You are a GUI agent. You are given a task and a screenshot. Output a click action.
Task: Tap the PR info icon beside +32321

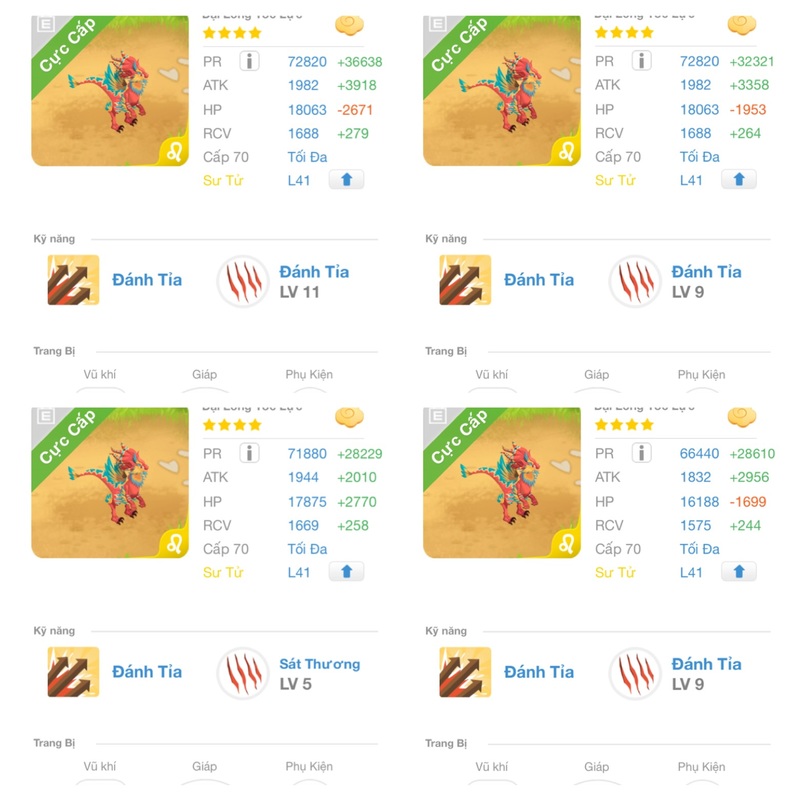(641, 61)
